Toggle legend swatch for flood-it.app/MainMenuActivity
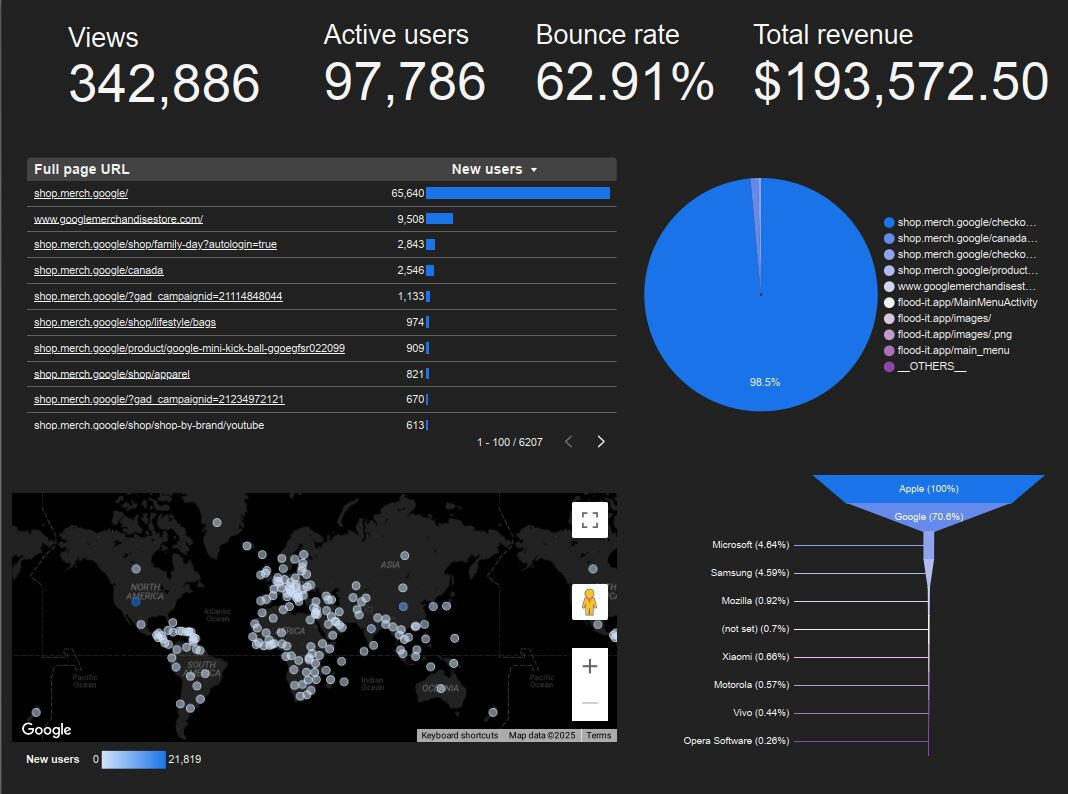The image size is (1068, 794). (889, 302)
